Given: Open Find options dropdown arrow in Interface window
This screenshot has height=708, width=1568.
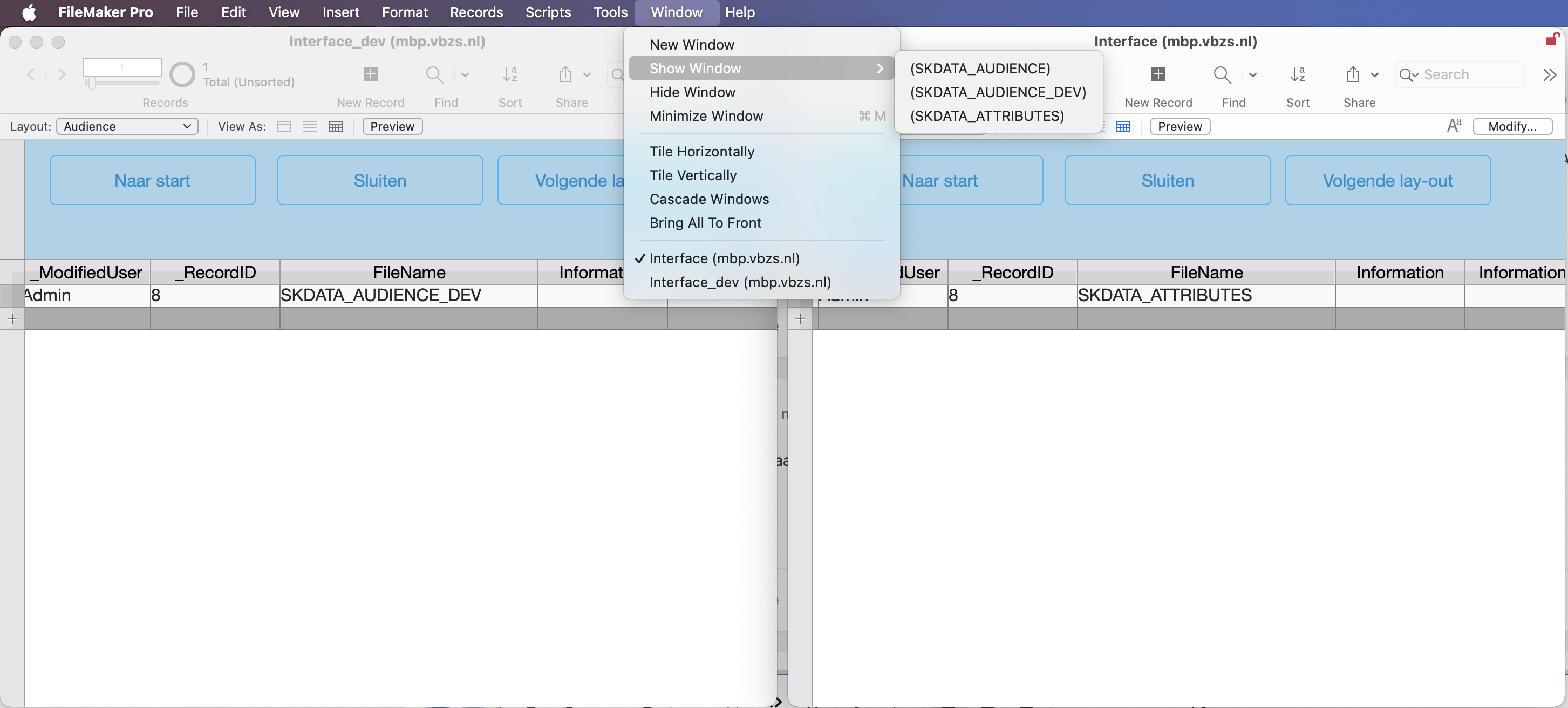Looking at the screenshot, I should tap(1253, 75).
